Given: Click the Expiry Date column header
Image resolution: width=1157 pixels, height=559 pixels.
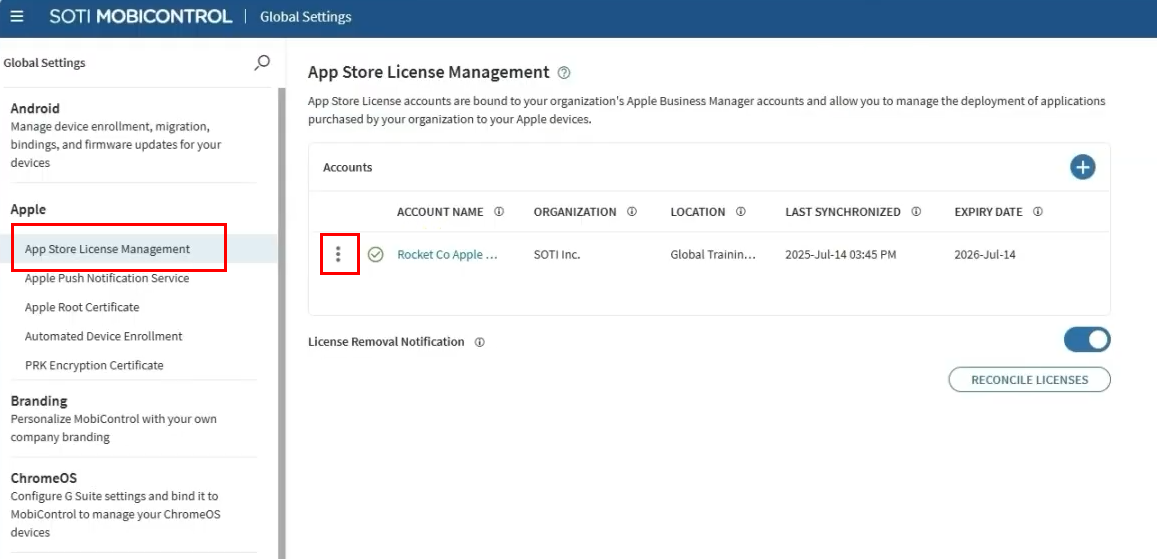Looking at the screenshot, I should (988, 212).
